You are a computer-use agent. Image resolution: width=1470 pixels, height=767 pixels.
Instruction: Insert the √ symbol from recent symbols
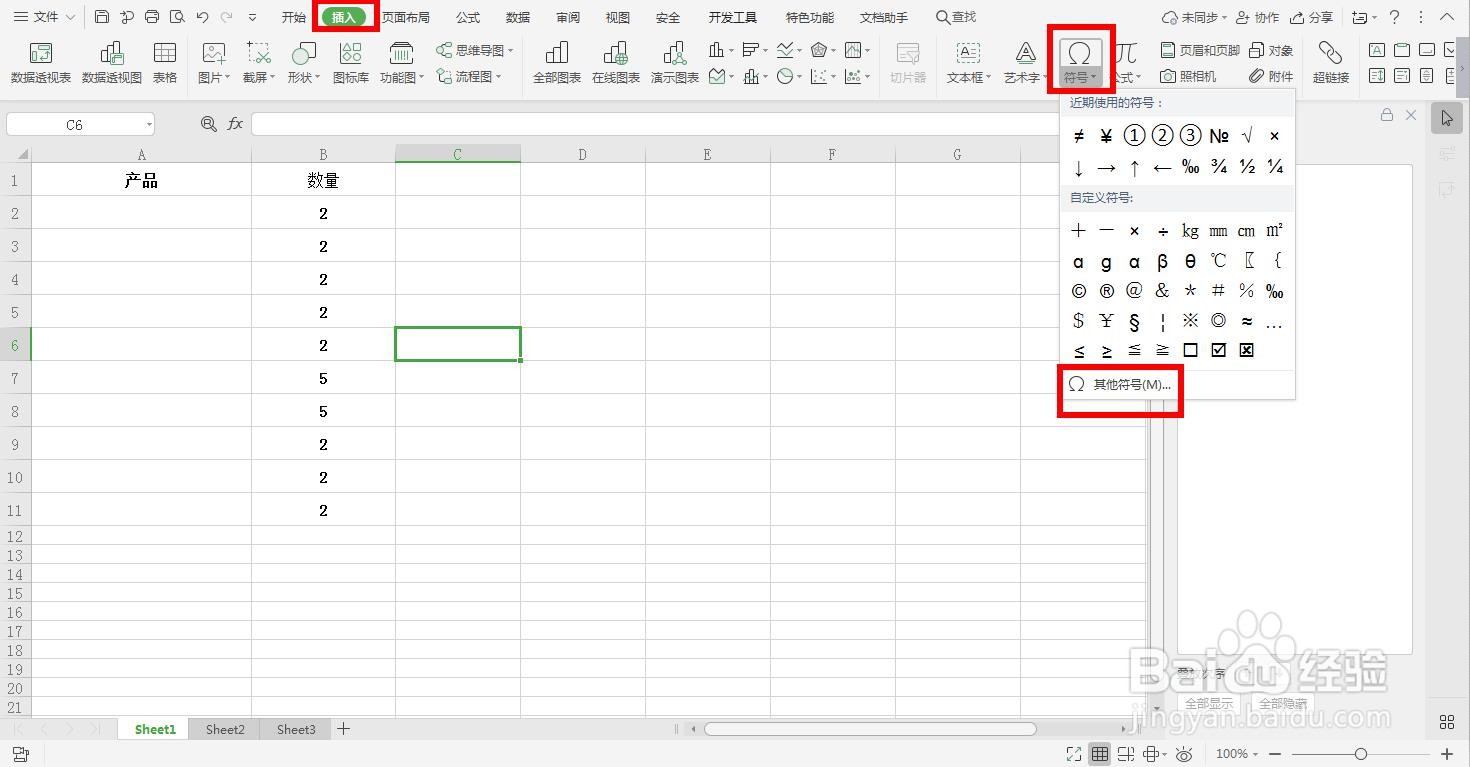point(1246,136)
